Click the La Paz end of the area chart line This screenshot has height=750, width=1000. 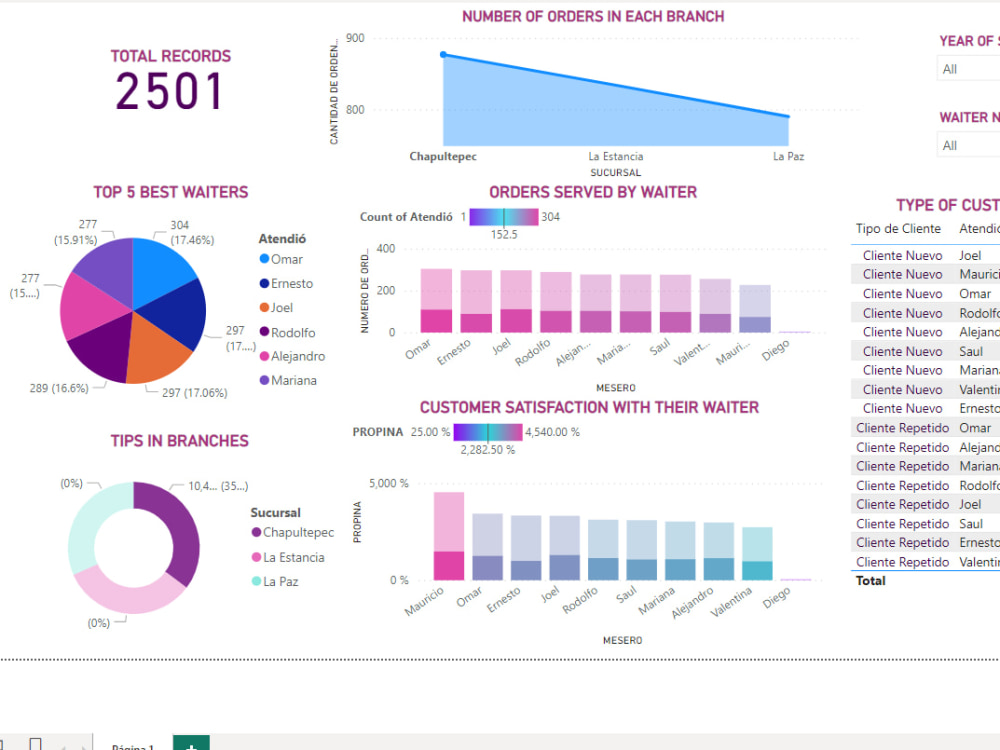(x=788, y=116)
